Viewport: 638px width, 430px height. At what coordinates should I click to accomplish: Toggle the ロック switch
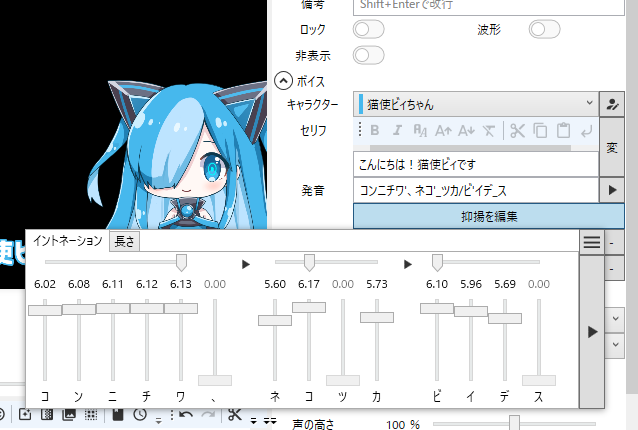pos(368,29)
